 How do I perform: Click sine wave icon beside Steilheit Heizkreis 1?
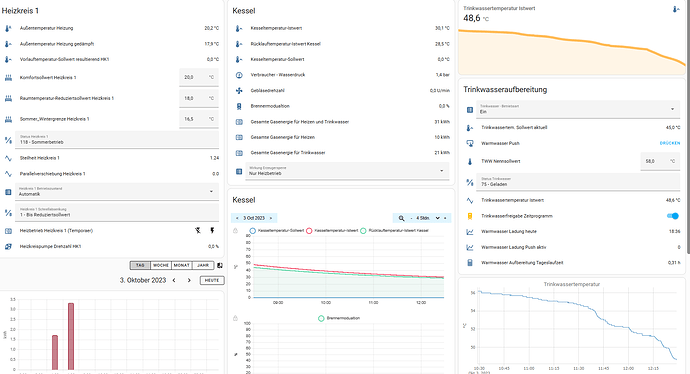click(8, 158)
